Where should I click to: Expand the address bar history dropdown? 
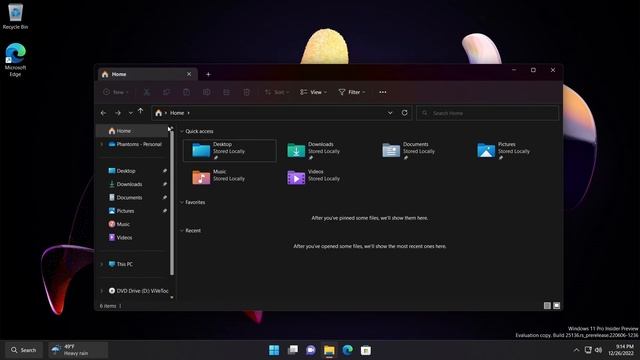point(390,113)
